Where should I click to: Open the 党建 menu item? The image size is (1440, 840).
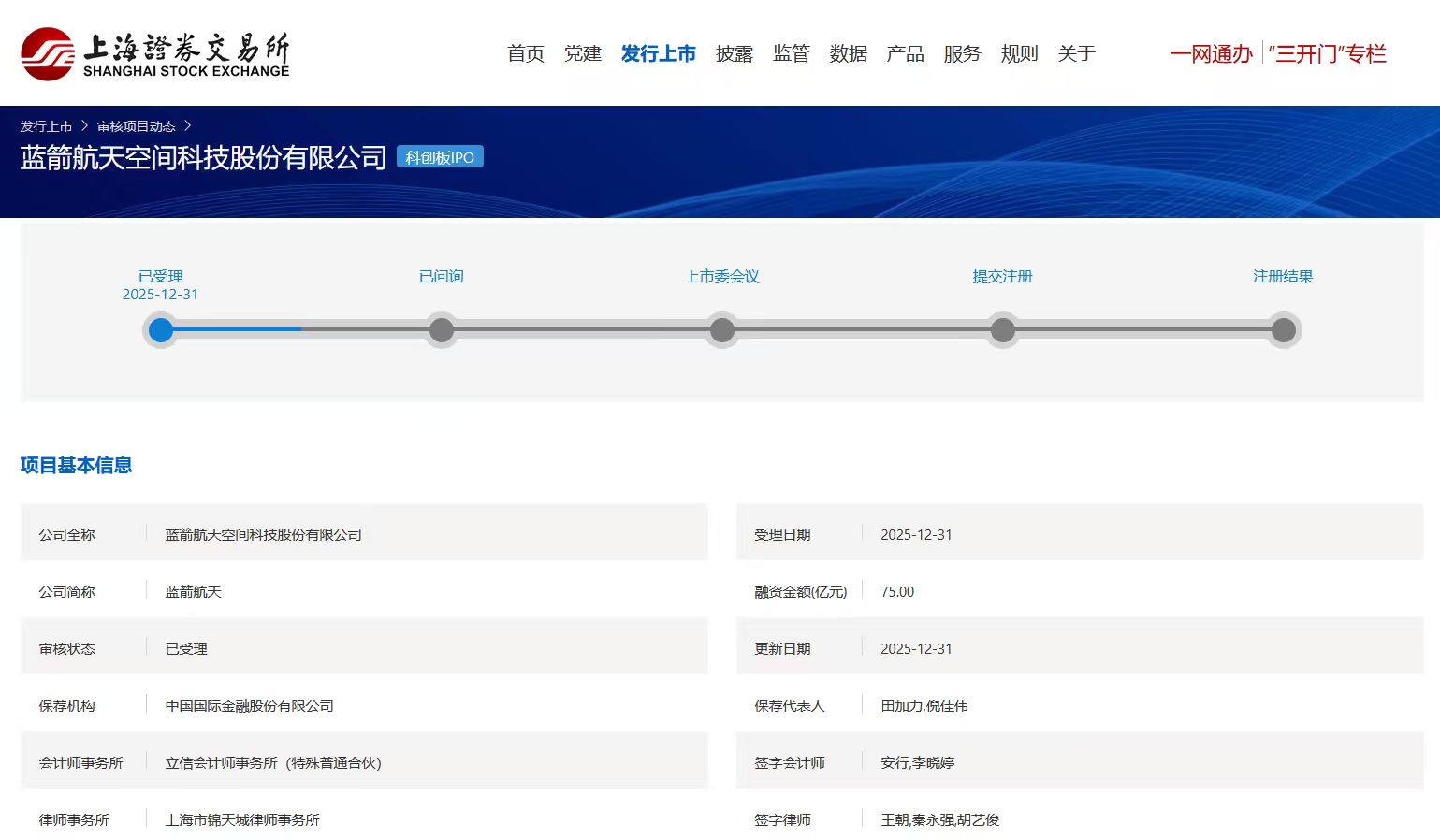582,54
